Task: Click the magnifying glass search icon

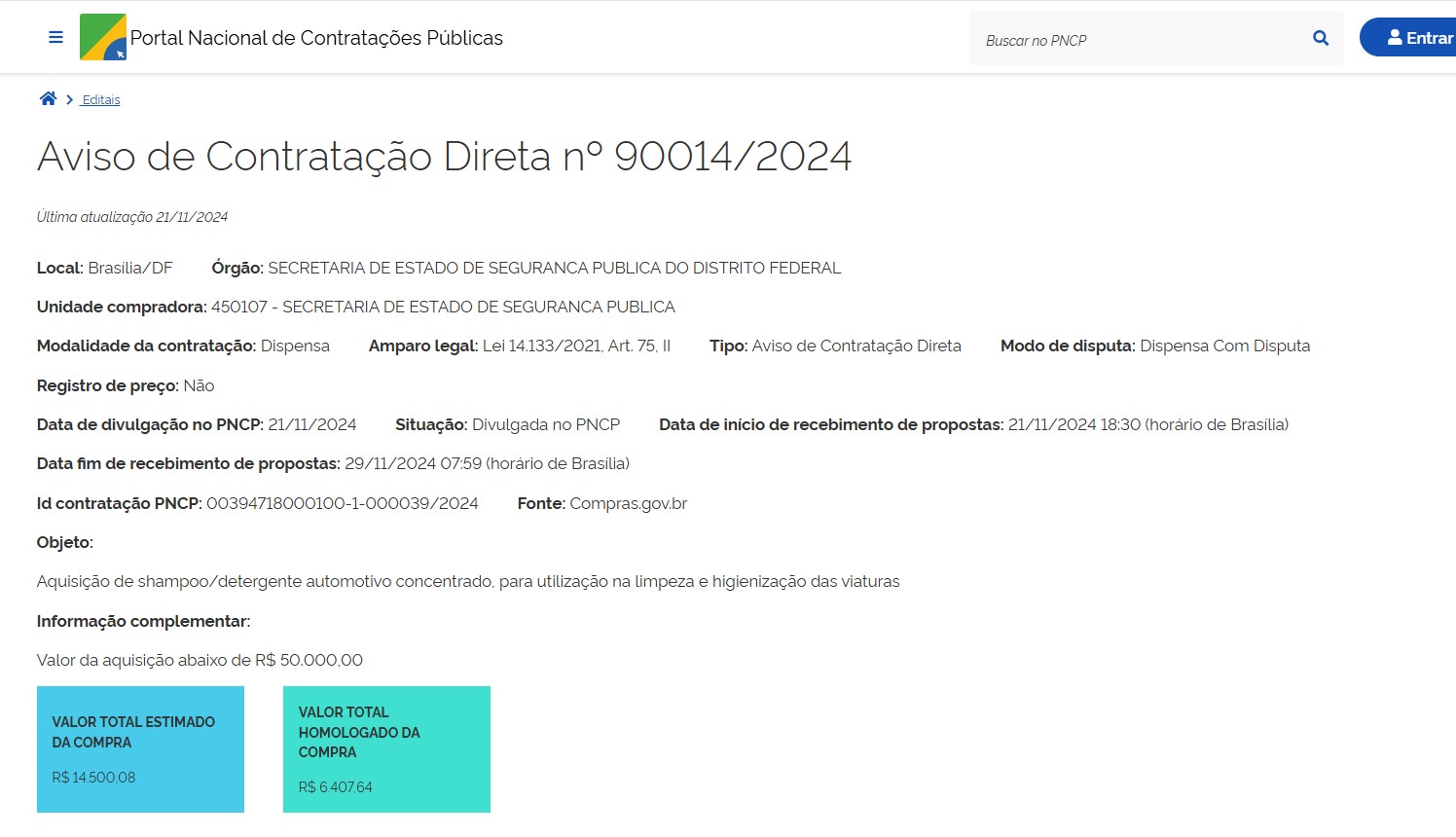Action: coord(1321,38)
